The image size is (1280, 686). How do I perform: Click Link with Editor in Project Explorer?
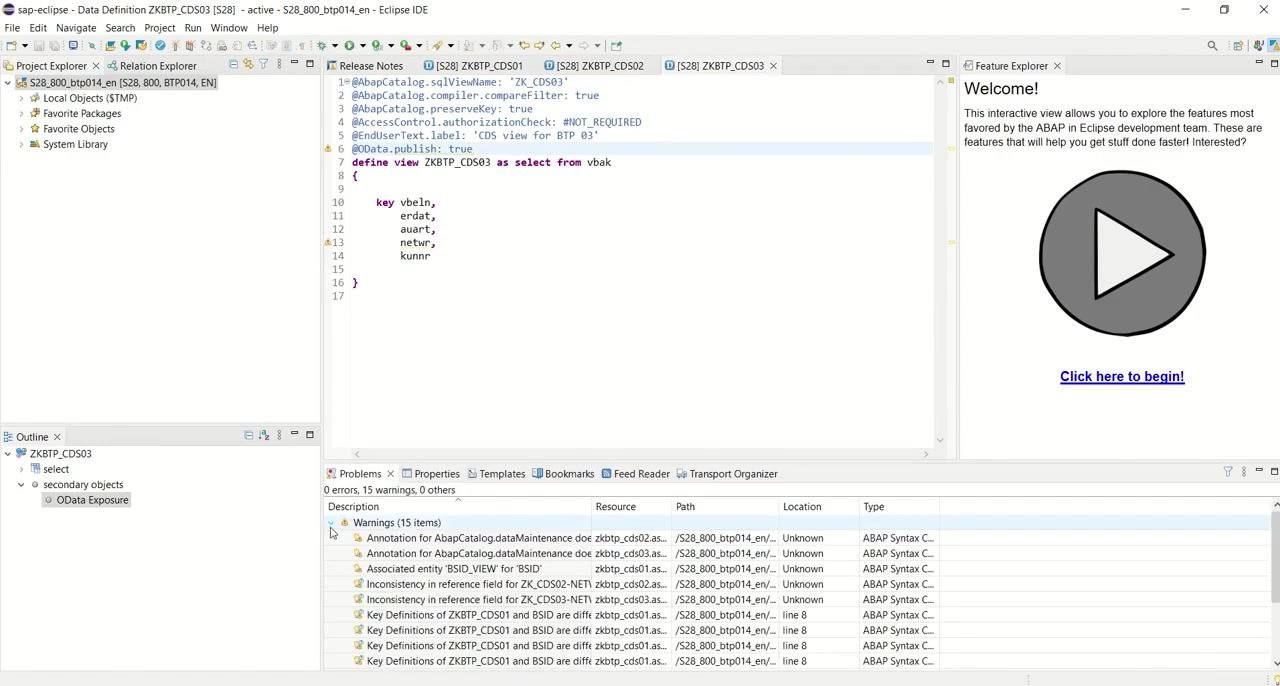coord(248,64)
